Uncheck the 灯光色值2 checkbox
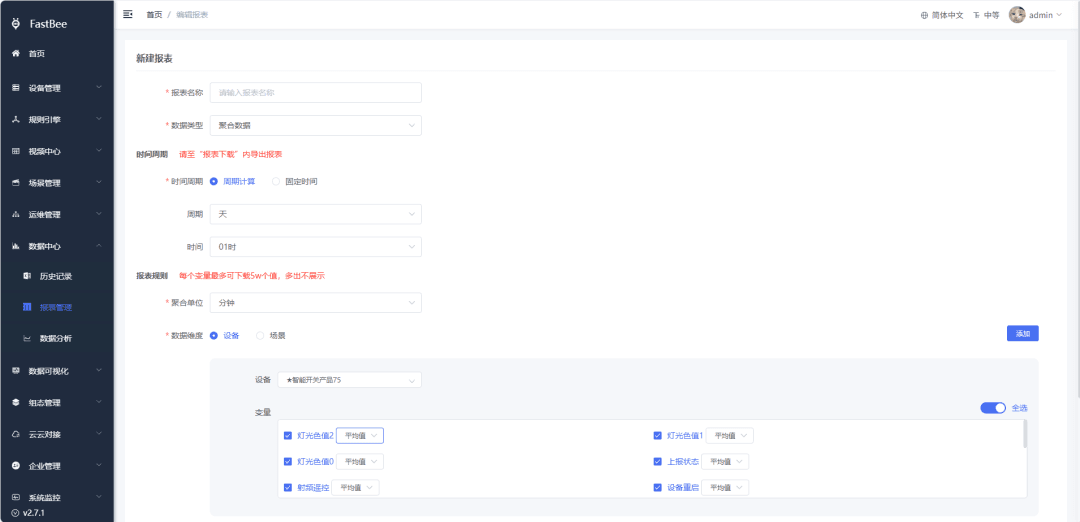Screen dimensions: 1080x522 pyautogui.click(x=288, y=436)
